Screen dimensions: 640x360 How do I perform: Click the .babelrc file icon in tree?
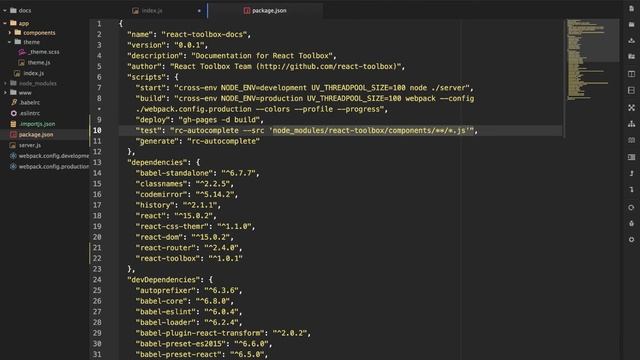click(x=13, y=102)
